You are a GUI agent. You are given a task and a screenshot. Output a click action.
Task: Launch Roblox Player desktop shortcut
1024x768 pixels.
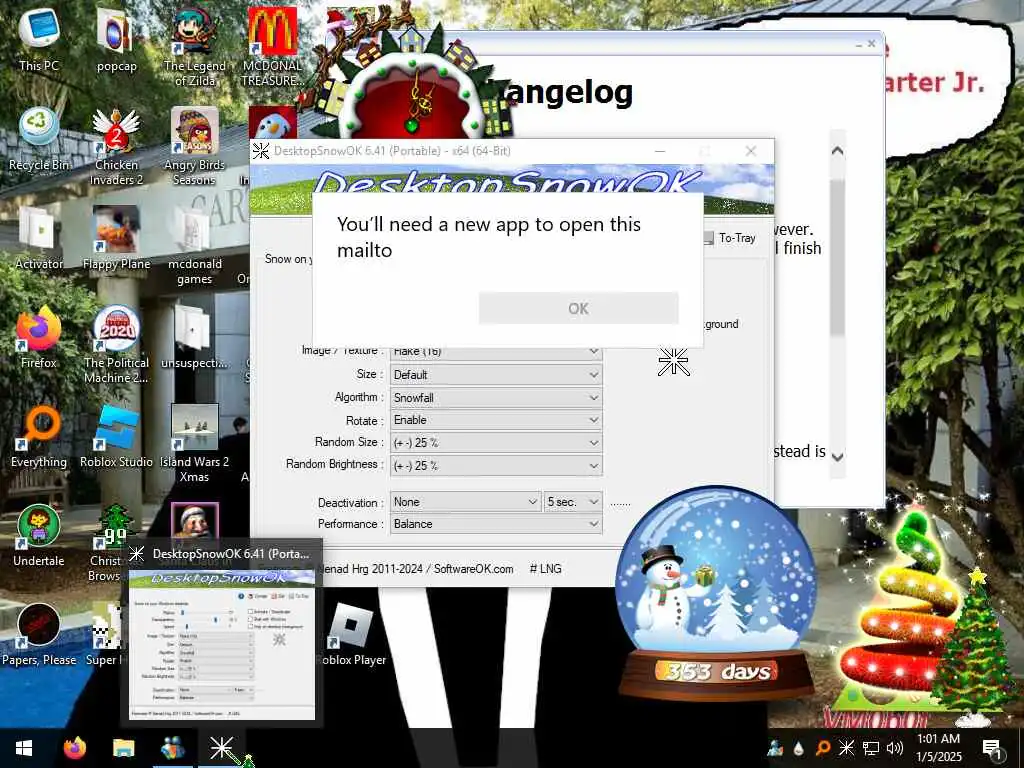pos(351,635)
